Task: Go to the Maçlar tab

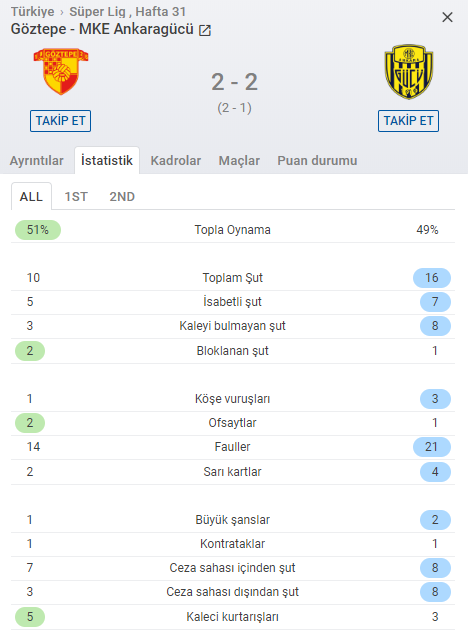Action: [x=239, y=161]
